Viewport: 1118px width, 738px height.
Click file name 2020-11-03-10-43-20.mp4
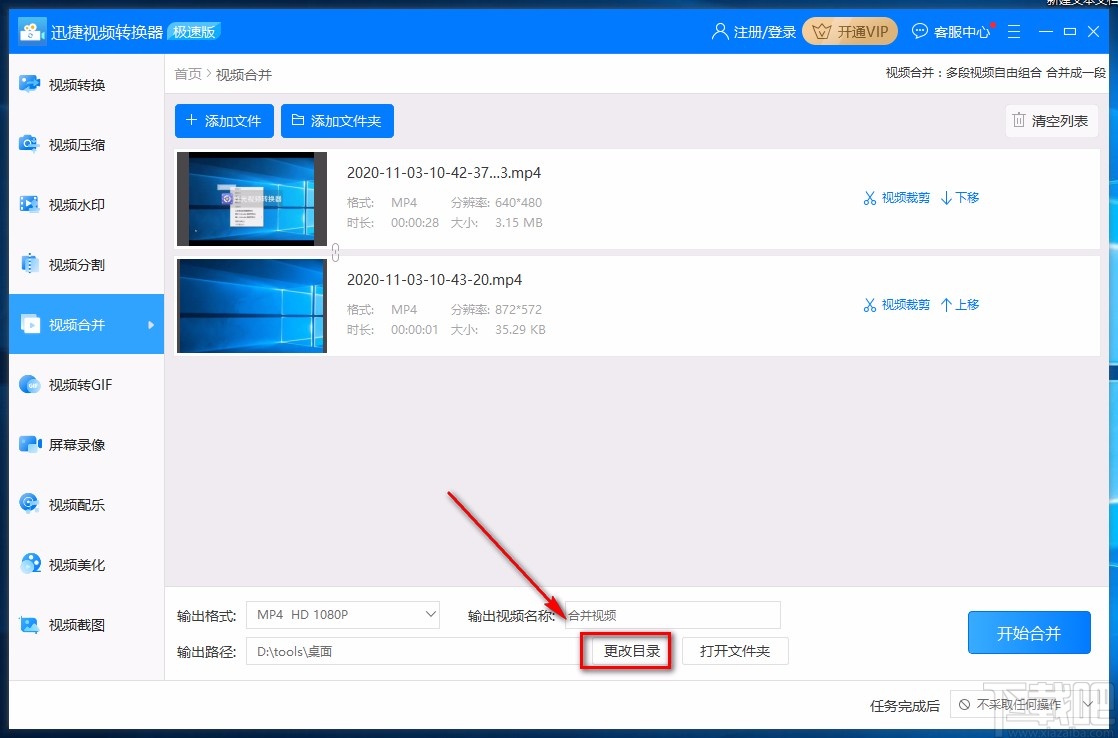click(434, 280)
